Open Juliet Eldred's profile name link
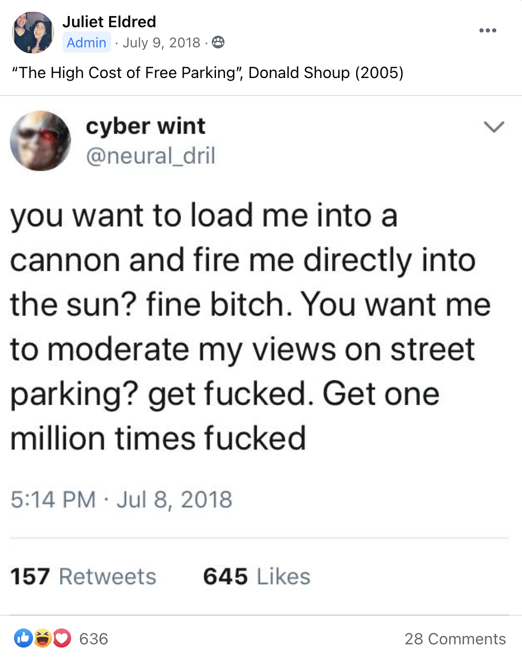522x660 pixels. tap(109, 21)
